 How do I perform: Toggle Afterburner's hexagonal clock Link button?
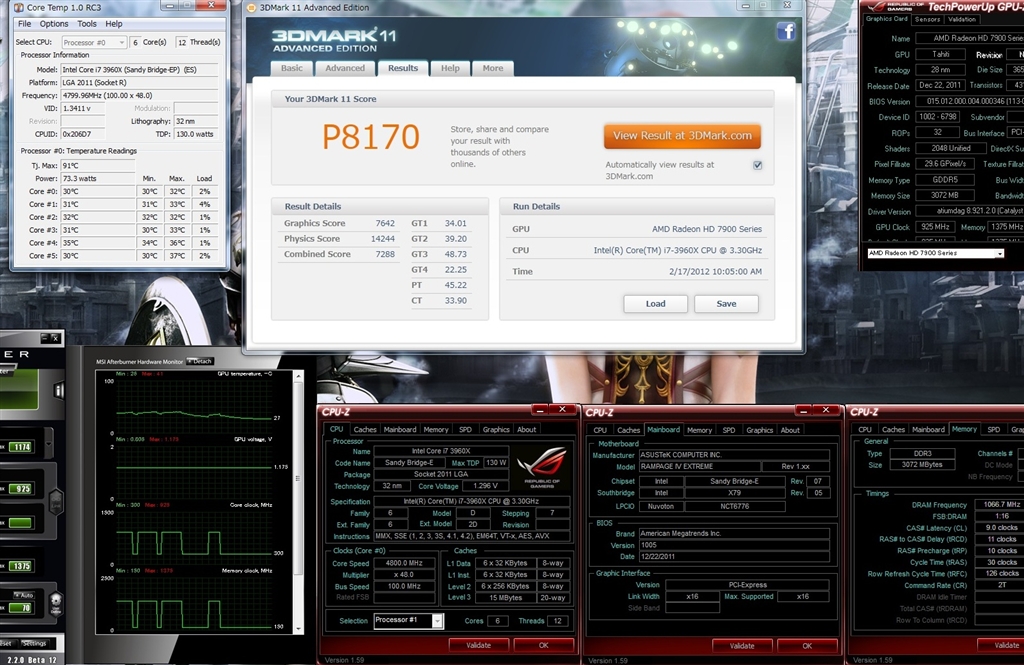point(57,502)
